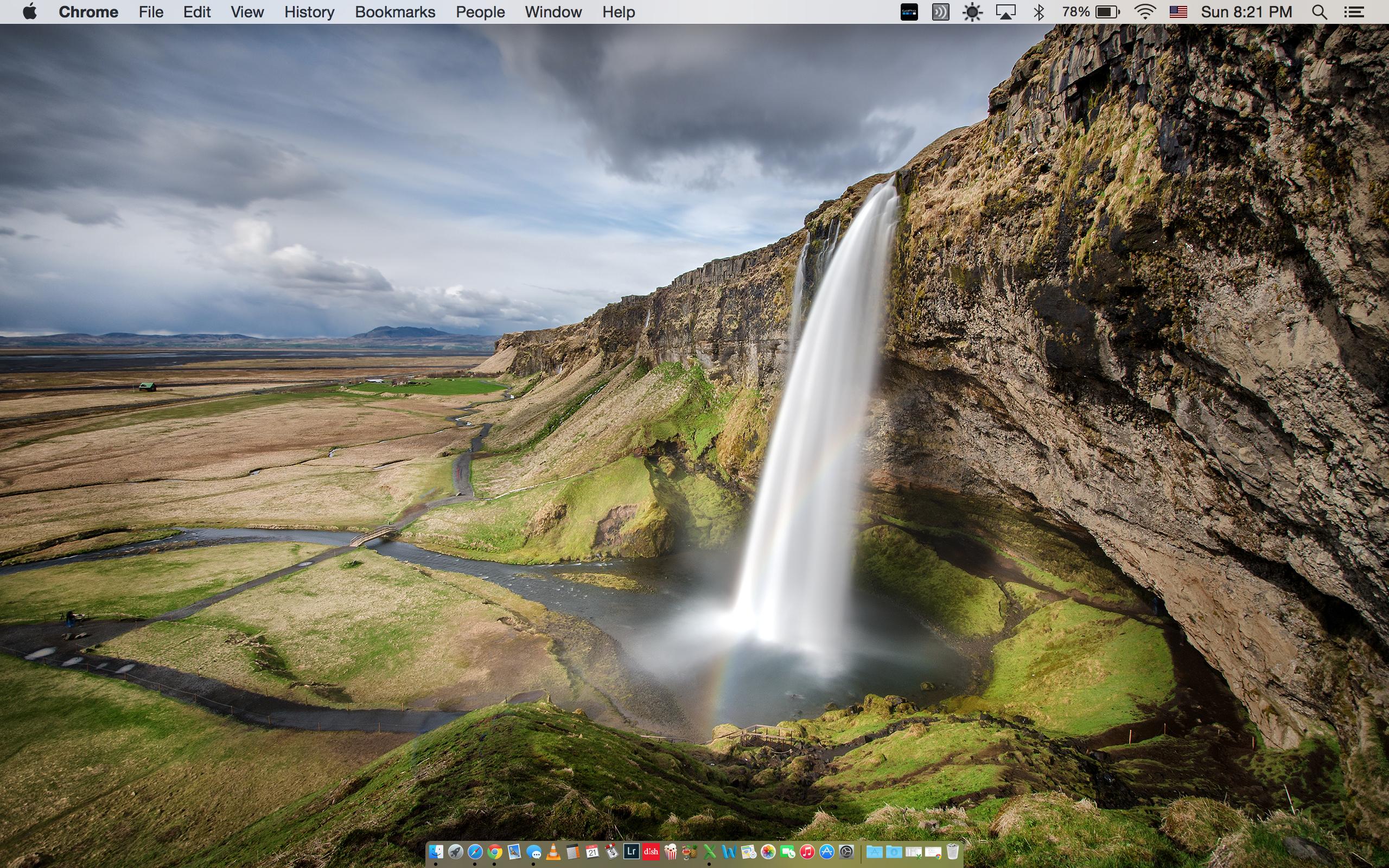1389x868 pixels.
Task: Open the Dish app in Dock
Action: point(651,851)
